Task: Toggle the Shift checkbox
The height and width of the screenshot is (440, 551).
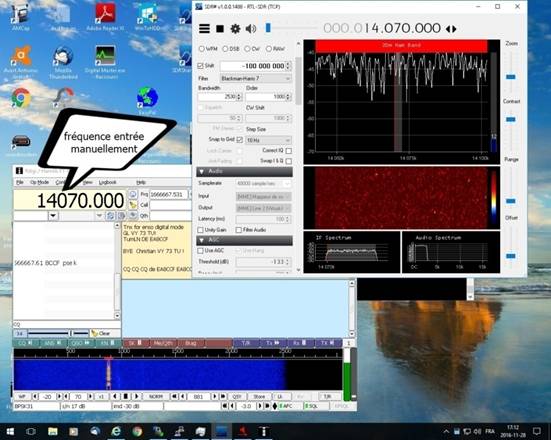Action: coord(201,66)
